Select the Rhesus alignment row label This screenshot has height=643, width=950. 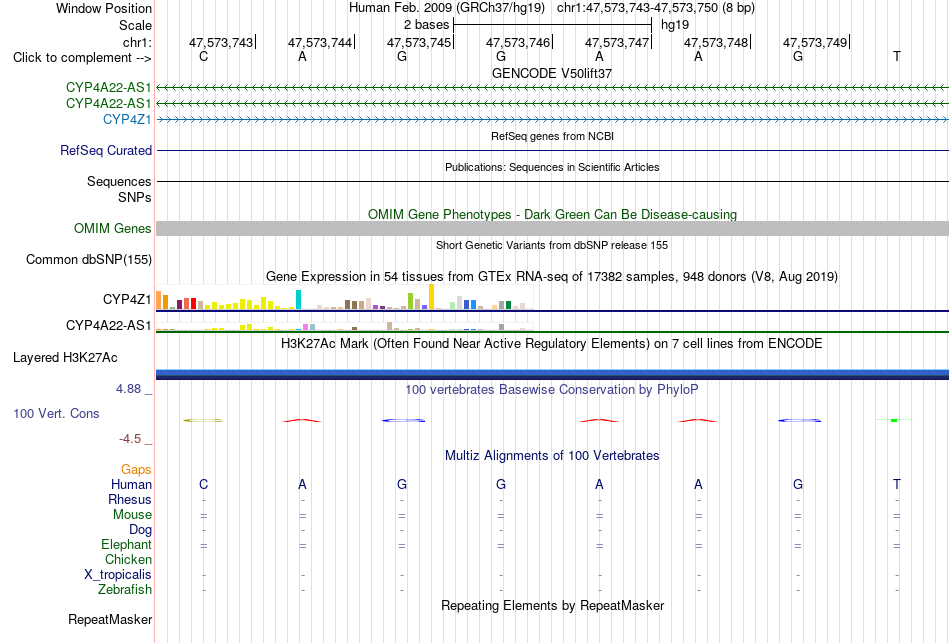130,499
